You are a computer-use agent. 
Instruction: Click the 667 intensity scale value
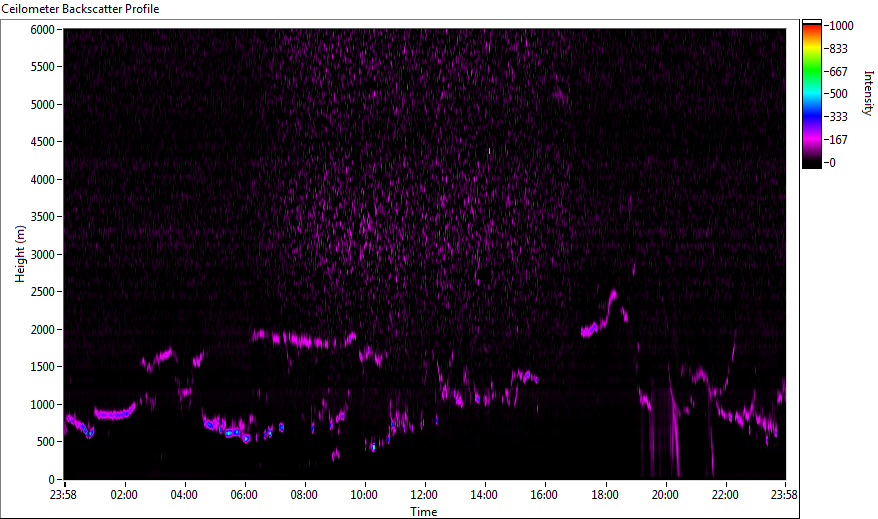838,72
